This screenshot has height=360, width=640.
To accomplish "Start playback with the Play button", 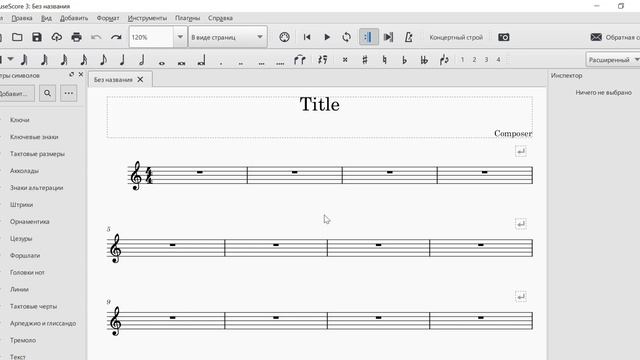I will (327, 37).
